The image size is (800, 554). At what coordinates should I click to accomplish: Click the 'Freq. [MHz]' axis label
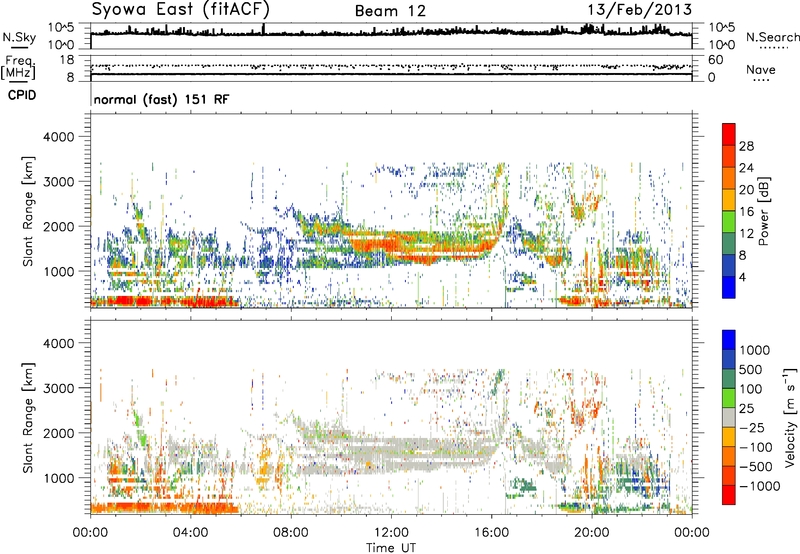point(18,67)
